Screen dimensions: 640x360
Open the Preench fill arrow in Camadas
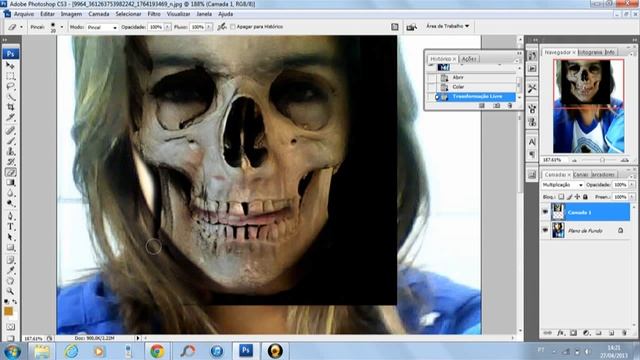click(632, 197)
